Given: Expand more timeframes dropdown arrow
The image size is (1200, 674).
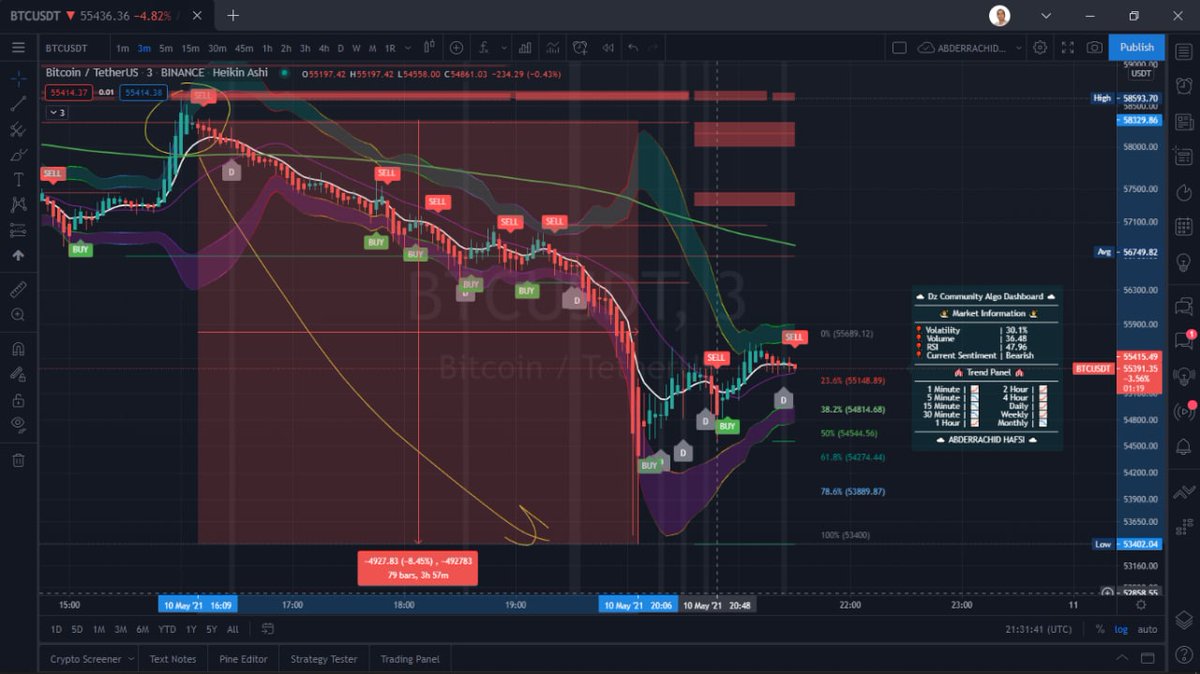Looking at the screenshot, I should (407, 48).
